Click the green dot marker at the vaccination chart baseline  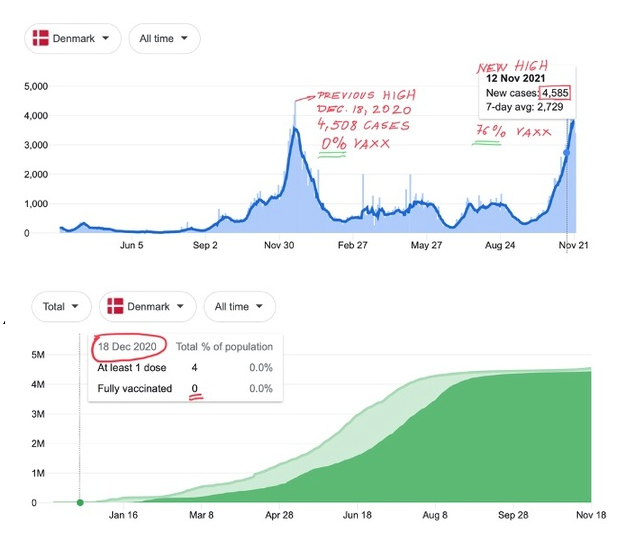pos(80,502)
